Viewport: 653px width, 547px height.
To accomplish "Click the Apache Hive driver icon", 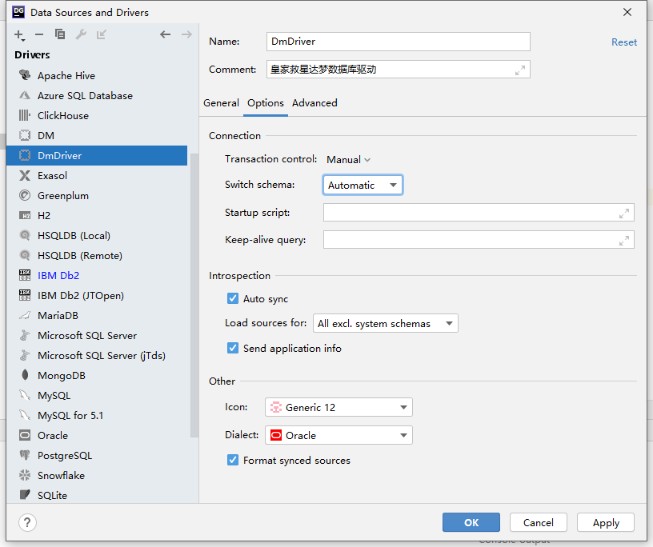I will [25, 75].
